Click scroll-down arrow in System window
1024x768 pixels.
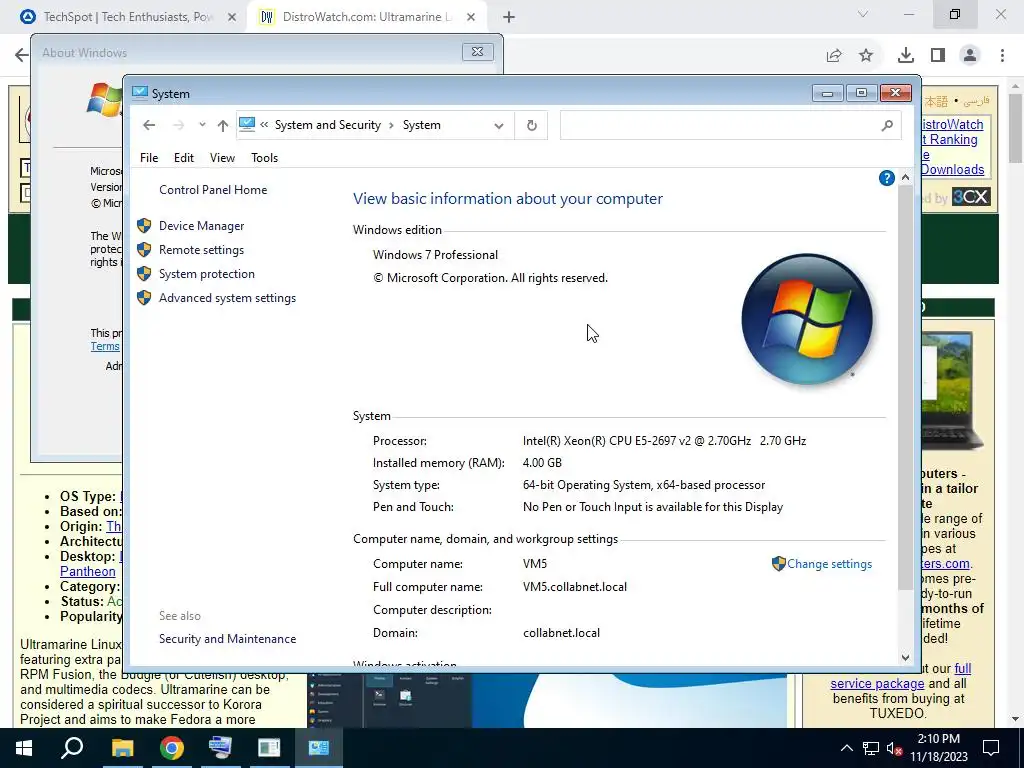[905, 658]
